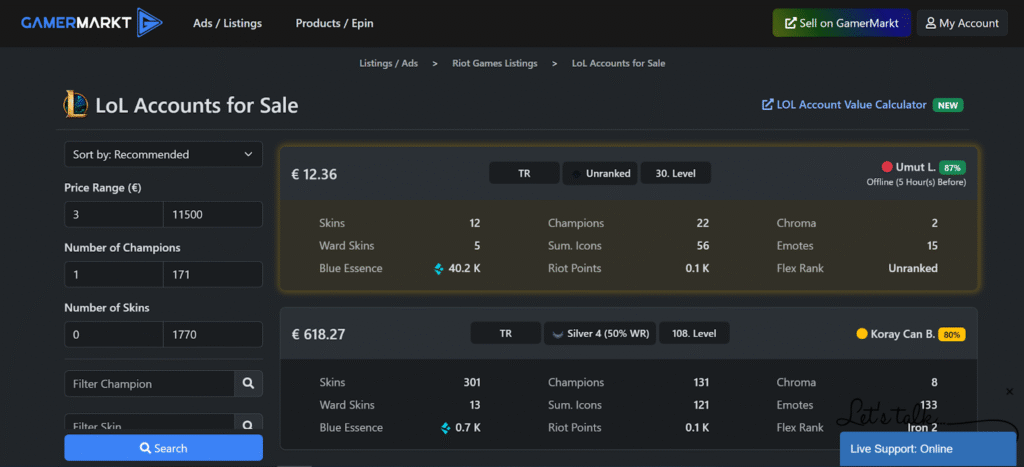Open the Ads / Listings menu
The height and width of the screenshot is (467, 1024).
(x=227, y=23)
